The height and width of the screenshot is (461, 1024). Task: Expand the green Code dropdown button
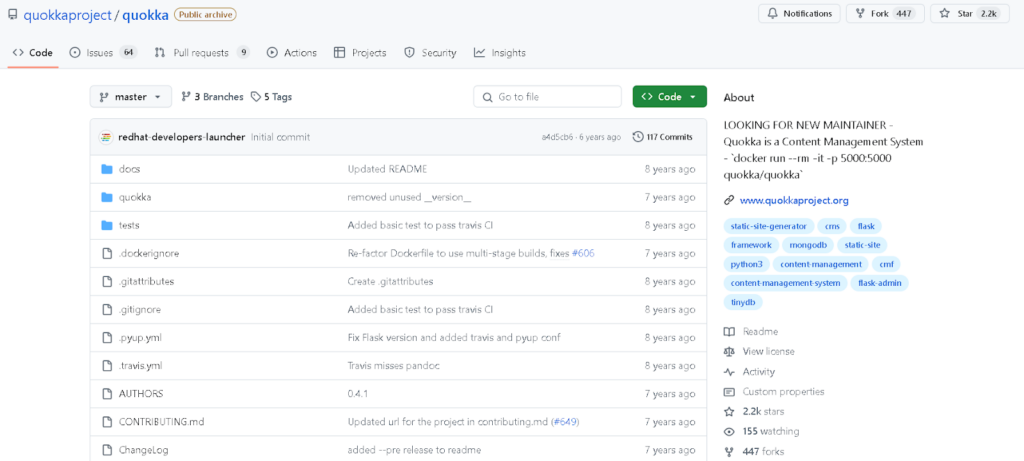coord(669,97)
